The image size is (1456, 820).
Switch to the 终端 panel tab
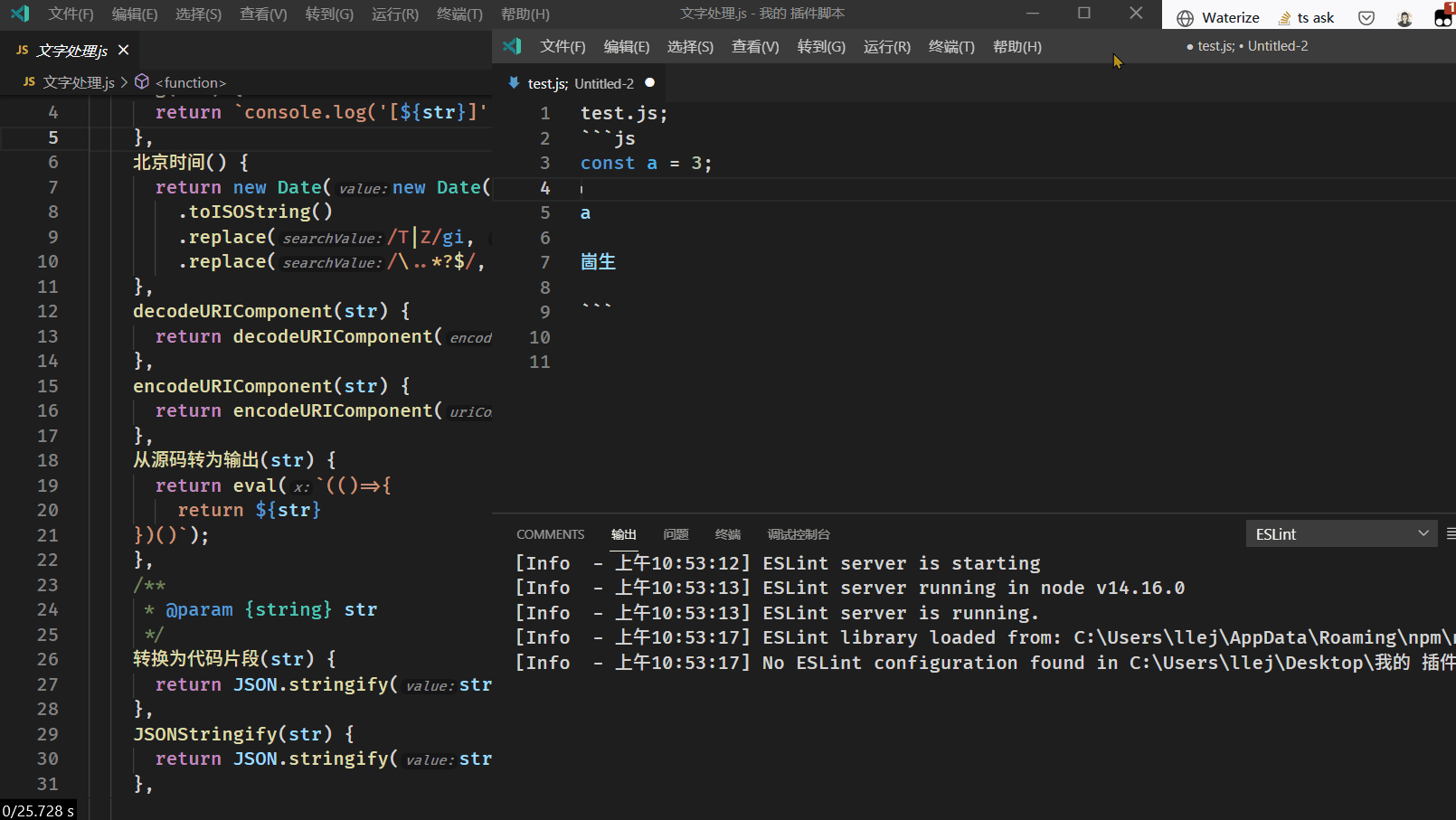coord(728,534)
